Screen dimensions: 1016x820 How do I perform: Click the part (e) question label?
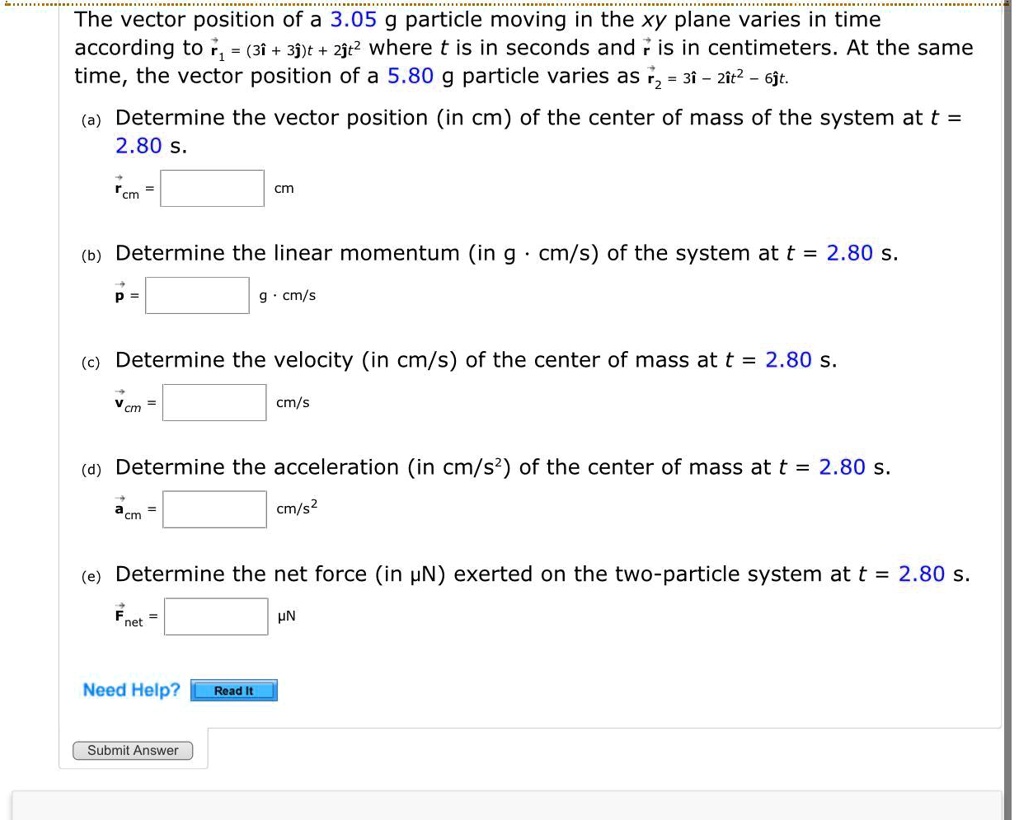point(91,575)
